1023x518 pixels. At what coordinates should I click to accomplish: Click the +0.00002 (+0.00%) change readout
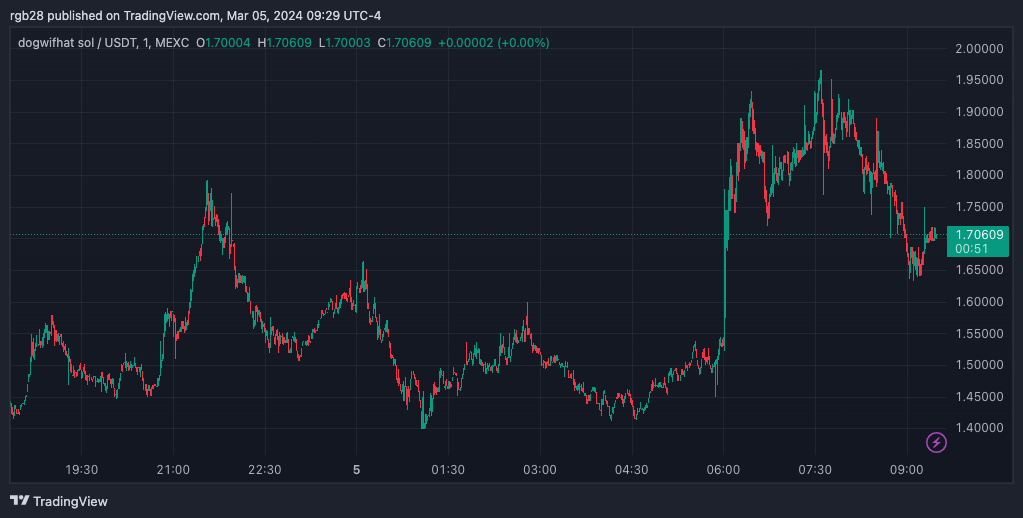click(x=494, y=43)
